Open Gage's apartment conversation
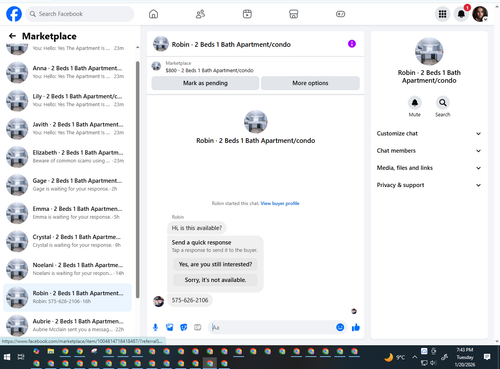500x369 pixels. click(x=67, y=185)
